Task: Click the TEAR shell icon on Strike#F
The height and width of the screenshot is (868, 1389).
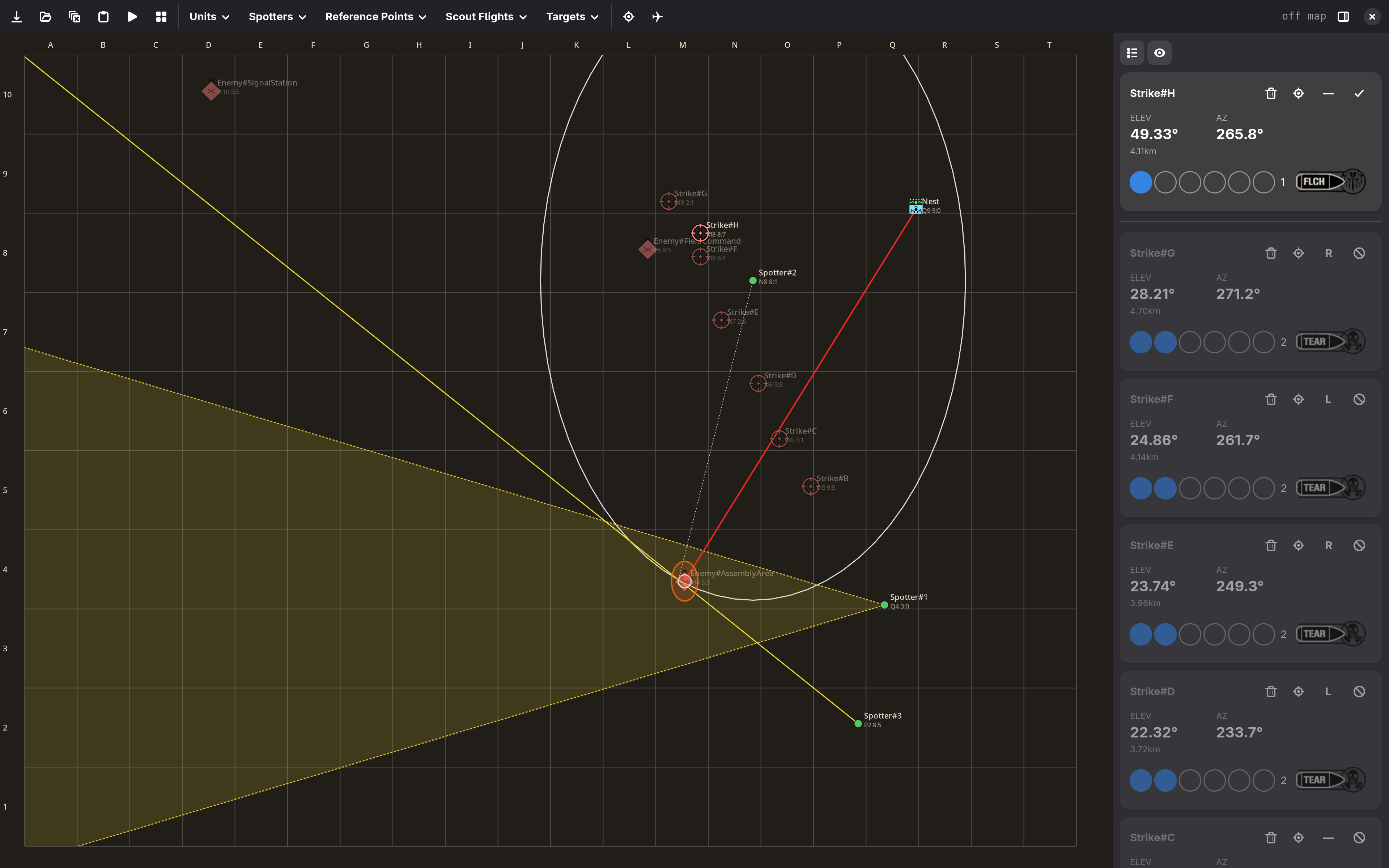Action: (1330, 488)
